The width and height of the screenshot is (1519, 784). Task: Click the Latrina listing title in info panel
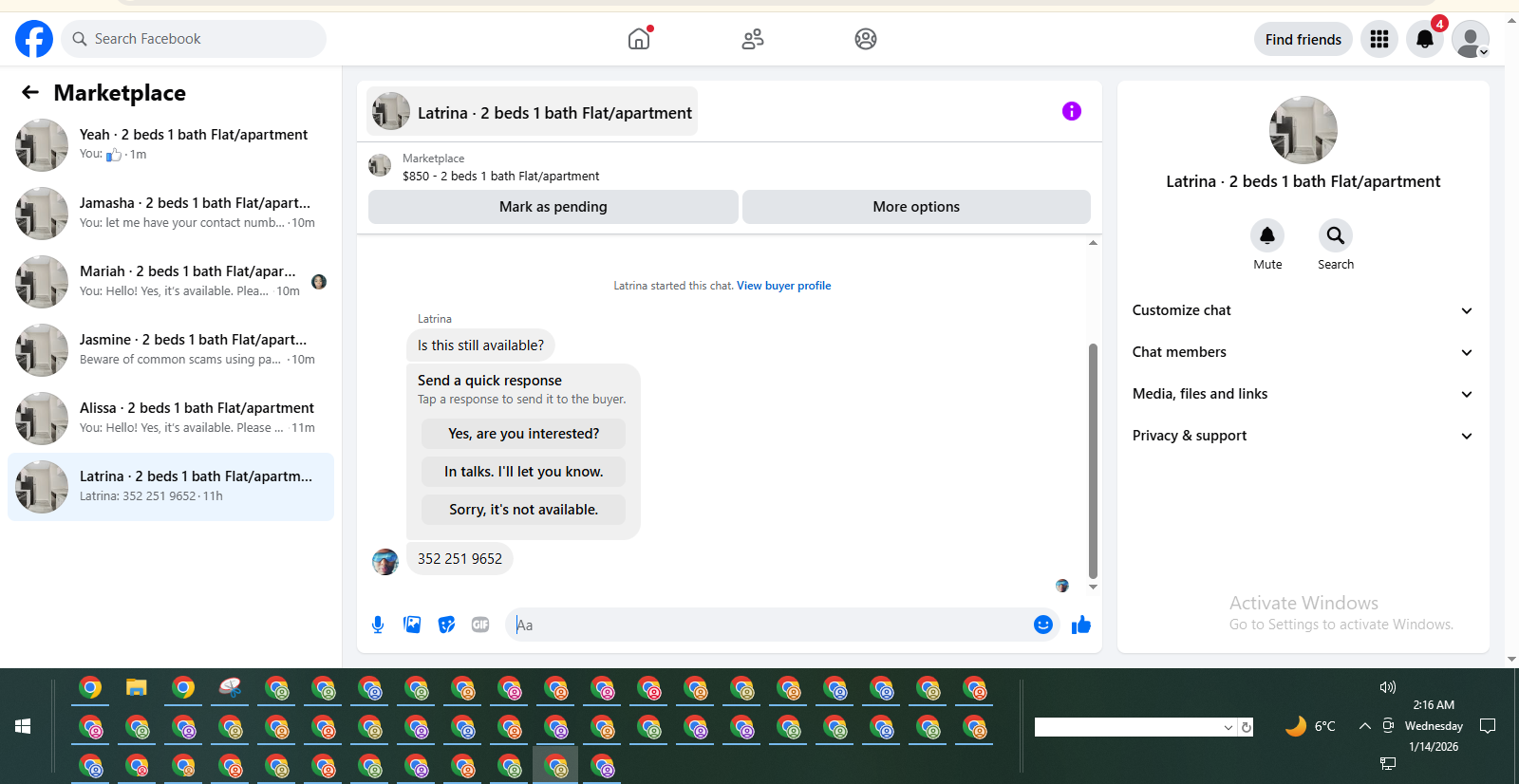[1303, 181]
